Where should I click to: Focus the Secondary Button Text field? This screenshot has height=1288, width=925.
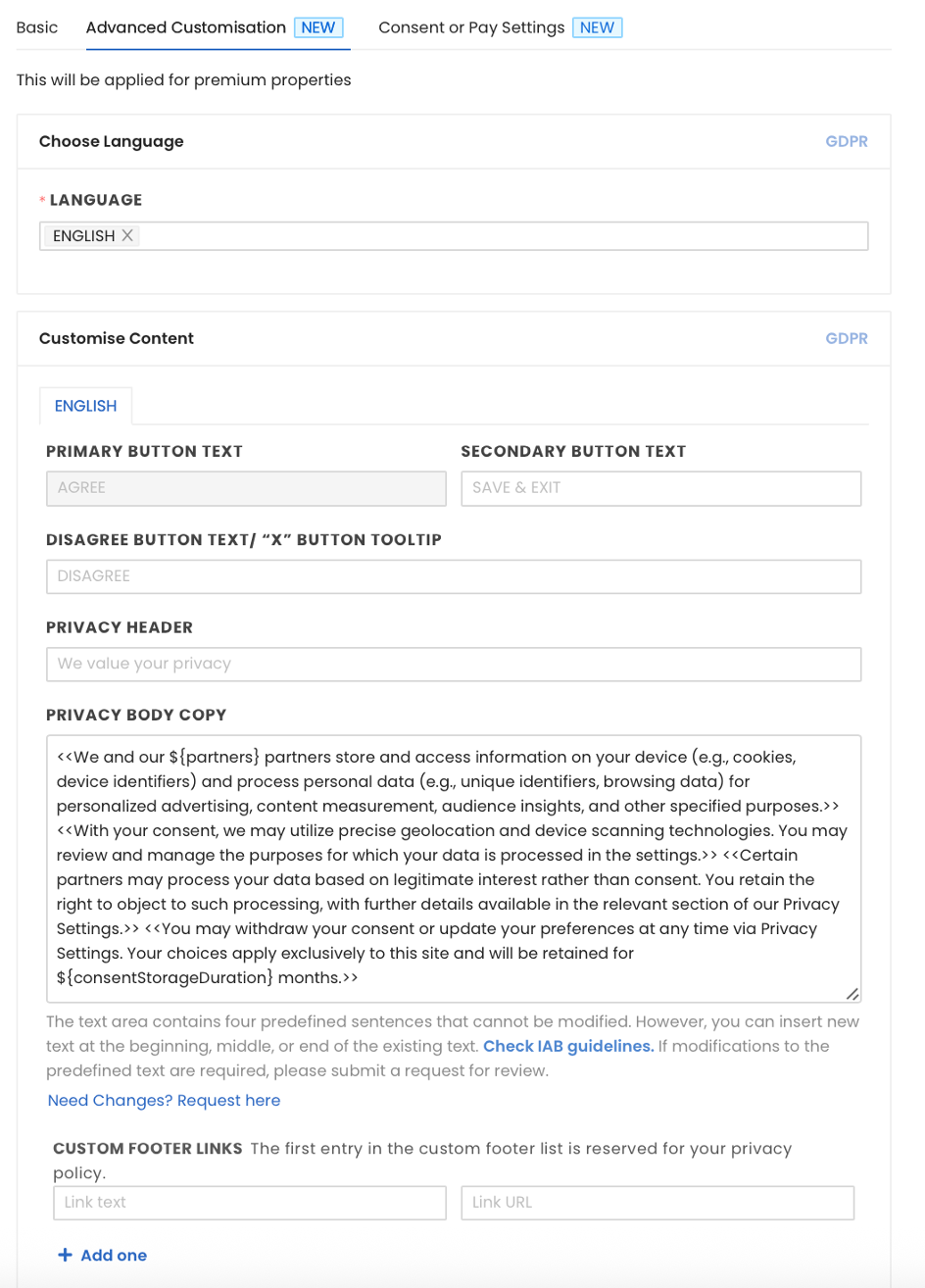pyautogui.click(x=660, y=488)
